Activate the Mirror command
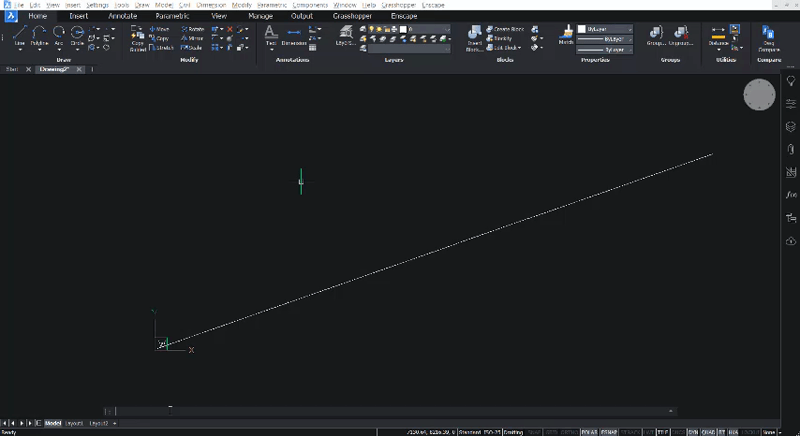This screenshot has width=800, height=436. pyautogui.click(x=192, y=38)
